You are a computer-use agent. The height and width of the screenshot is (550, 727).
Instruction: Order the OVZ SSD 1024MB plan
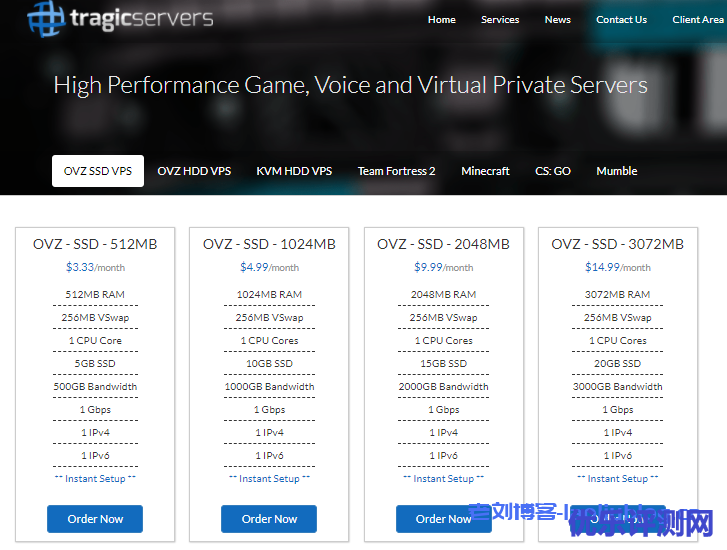coord(269,519)
